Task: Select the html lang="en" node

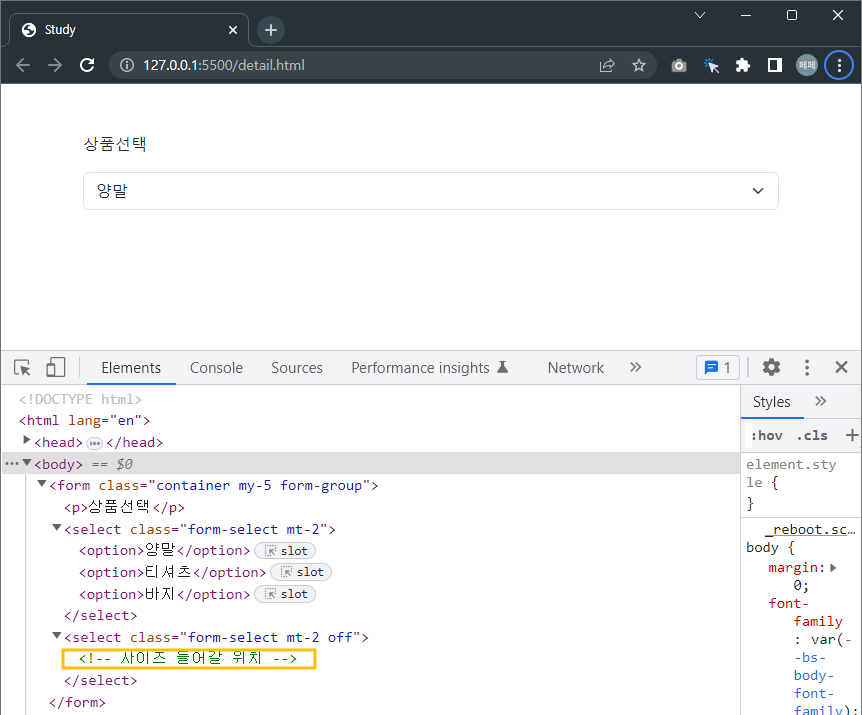Action: coord(85,420)
